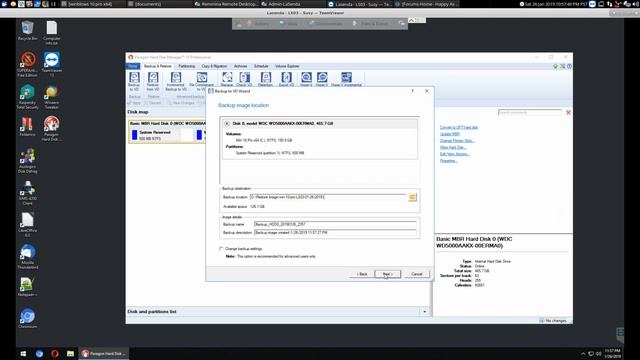Tick the Change backup settings checkbox
The height and width of the screenshot is (360, 640).
tap(221, 249)
